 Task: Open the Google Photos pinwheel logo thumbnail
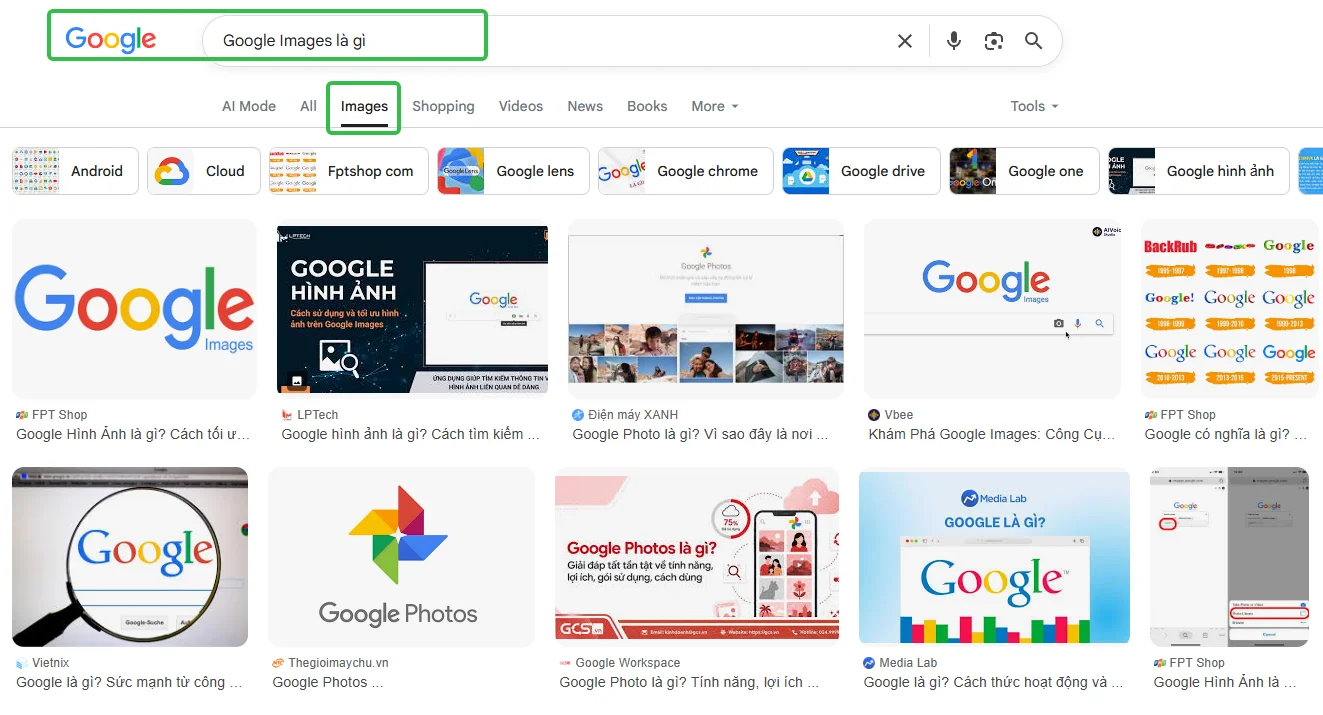pyautogui.click(x=401, y=557)
